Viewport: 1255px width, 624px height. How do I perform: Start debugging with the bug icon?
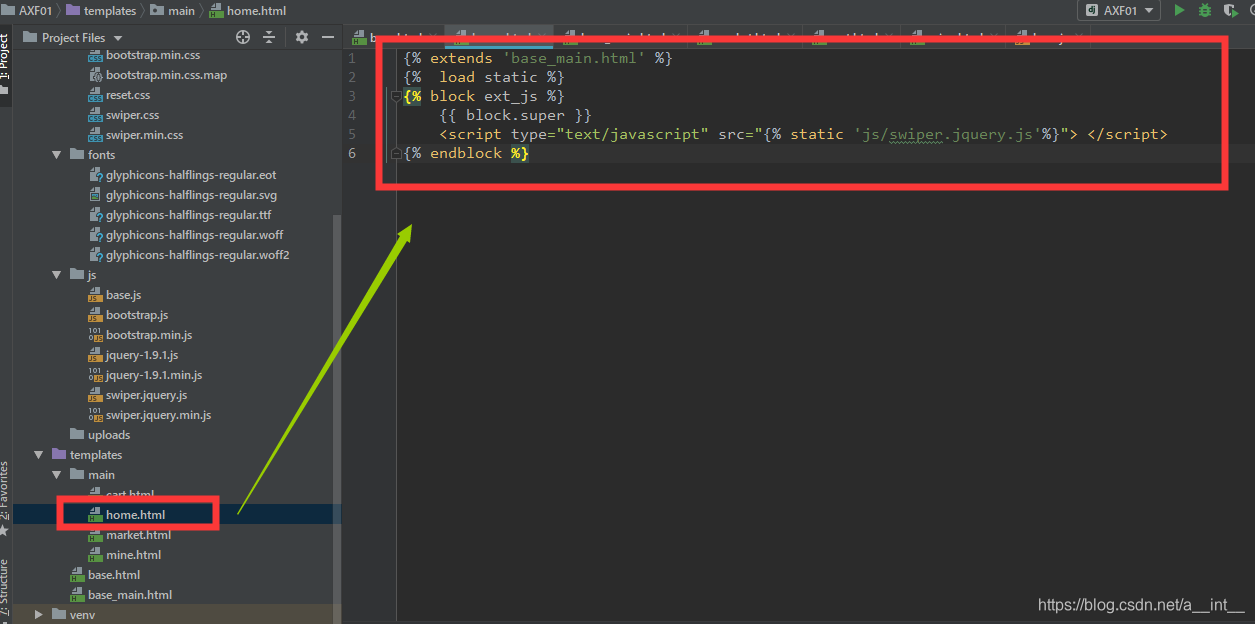pos(1204,10)
